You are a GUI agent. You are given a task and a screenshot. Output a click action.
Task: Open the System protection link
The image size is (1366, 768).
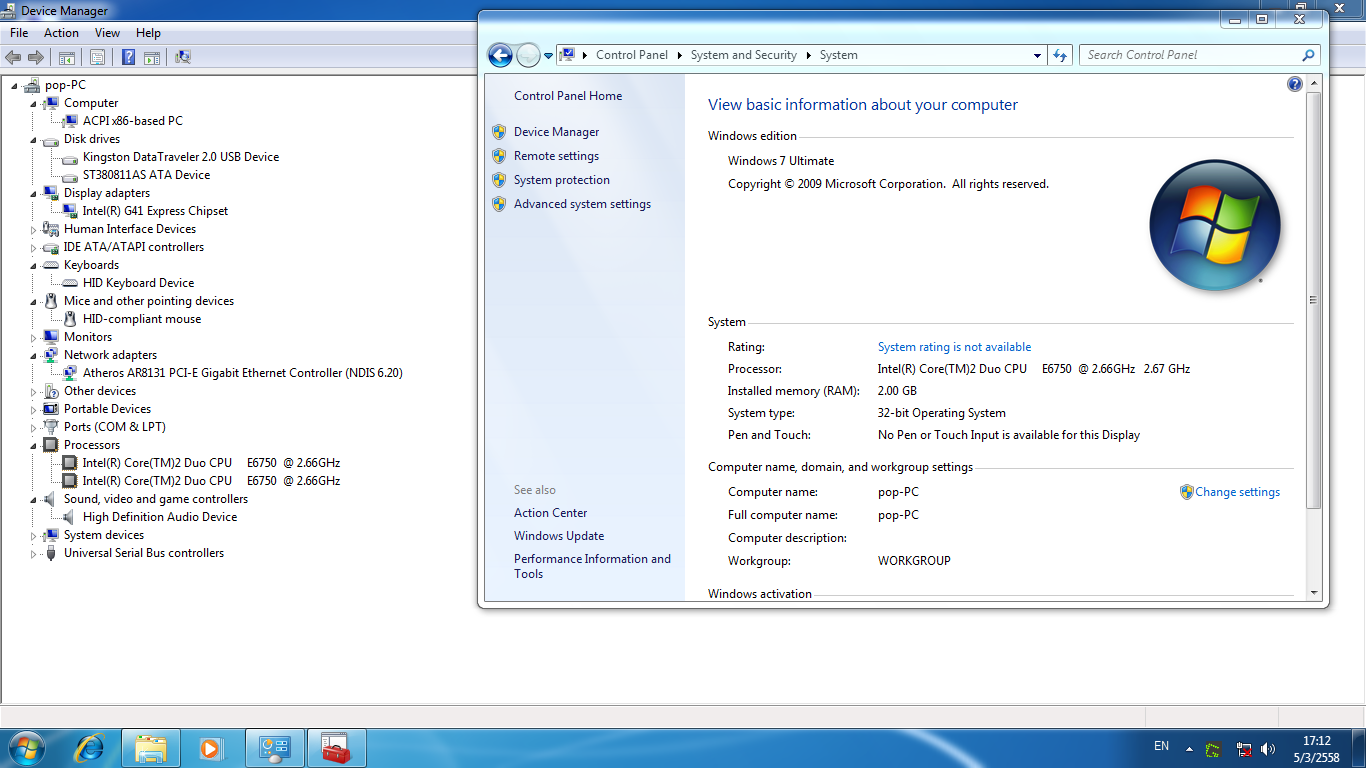[x=562, y=180]
